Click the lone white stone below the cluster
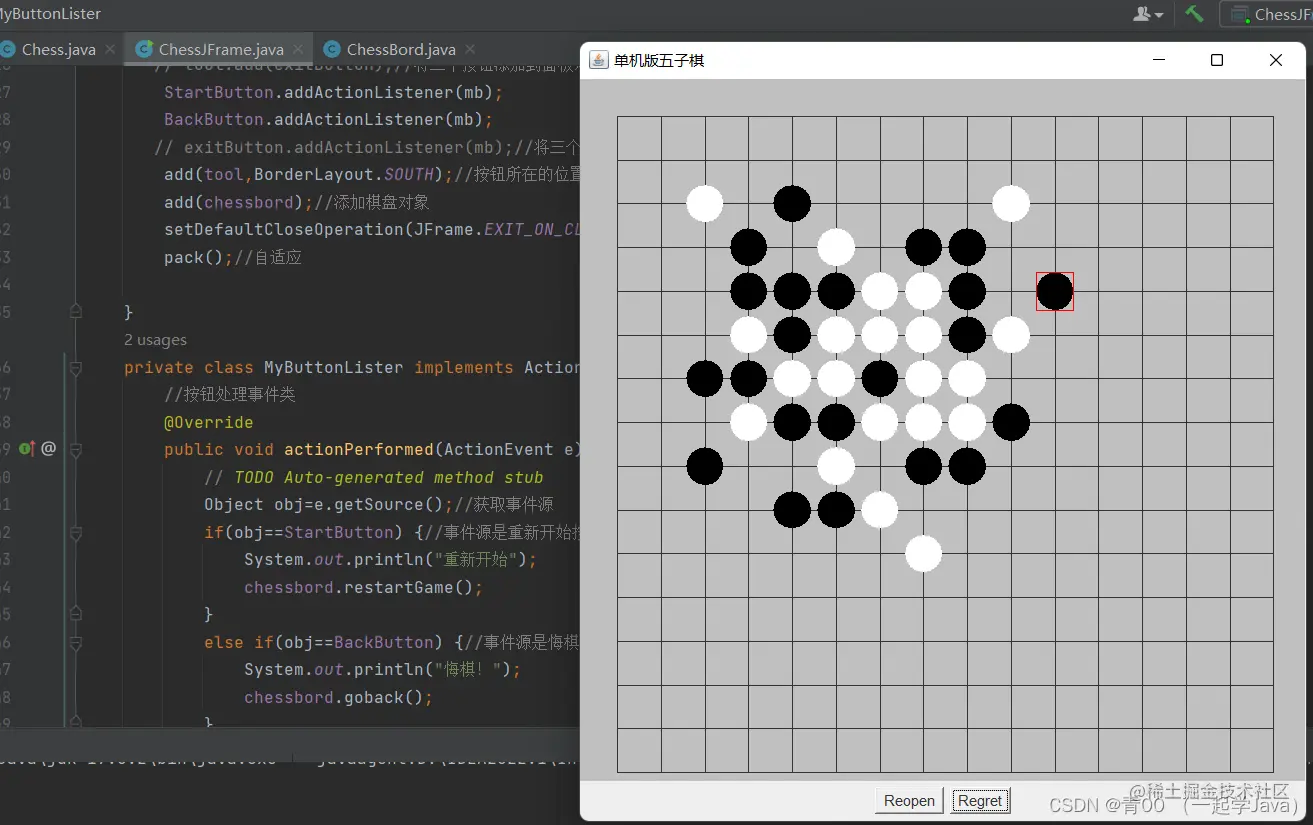 pyautogui.click(x=923, y=553)
